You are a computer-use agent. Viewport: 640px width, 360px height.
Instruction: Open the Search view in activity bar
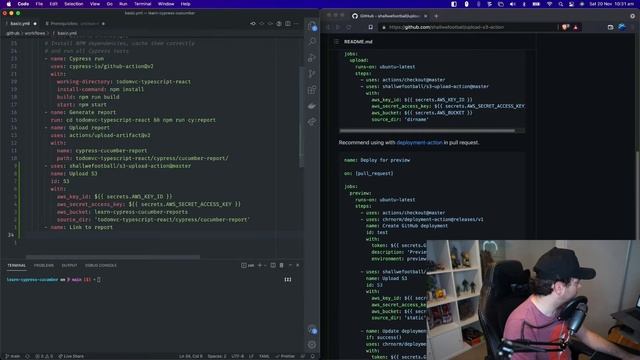312,42
